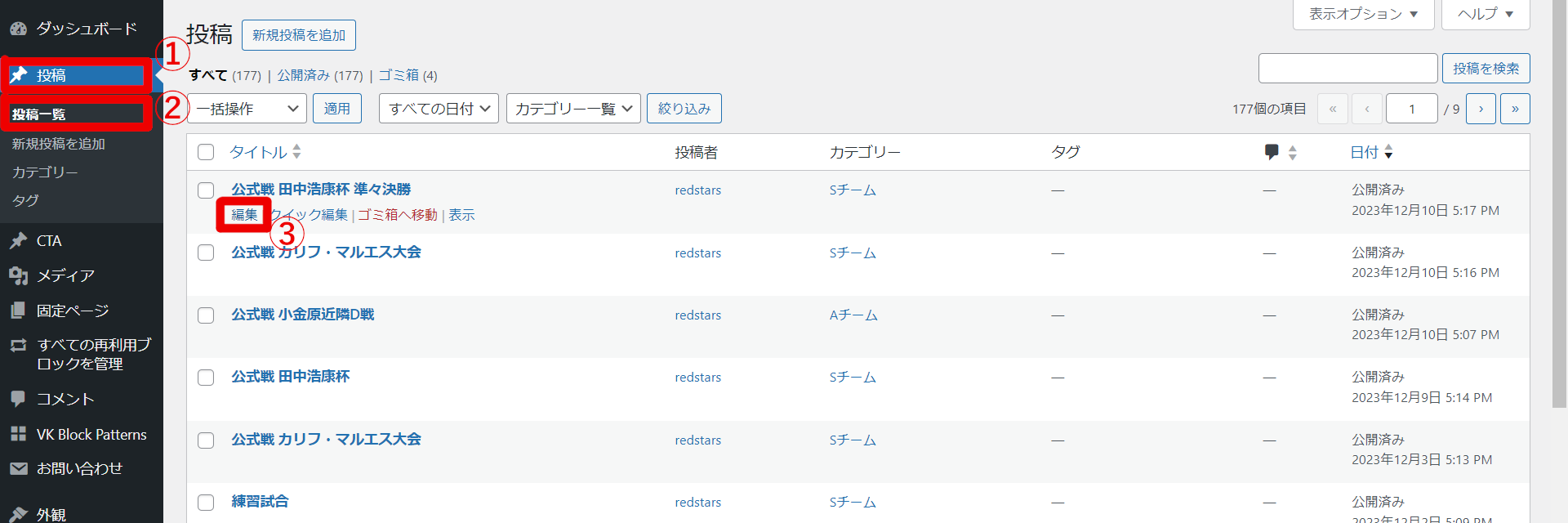Open Media via its sidebar icon

point(18,276)
